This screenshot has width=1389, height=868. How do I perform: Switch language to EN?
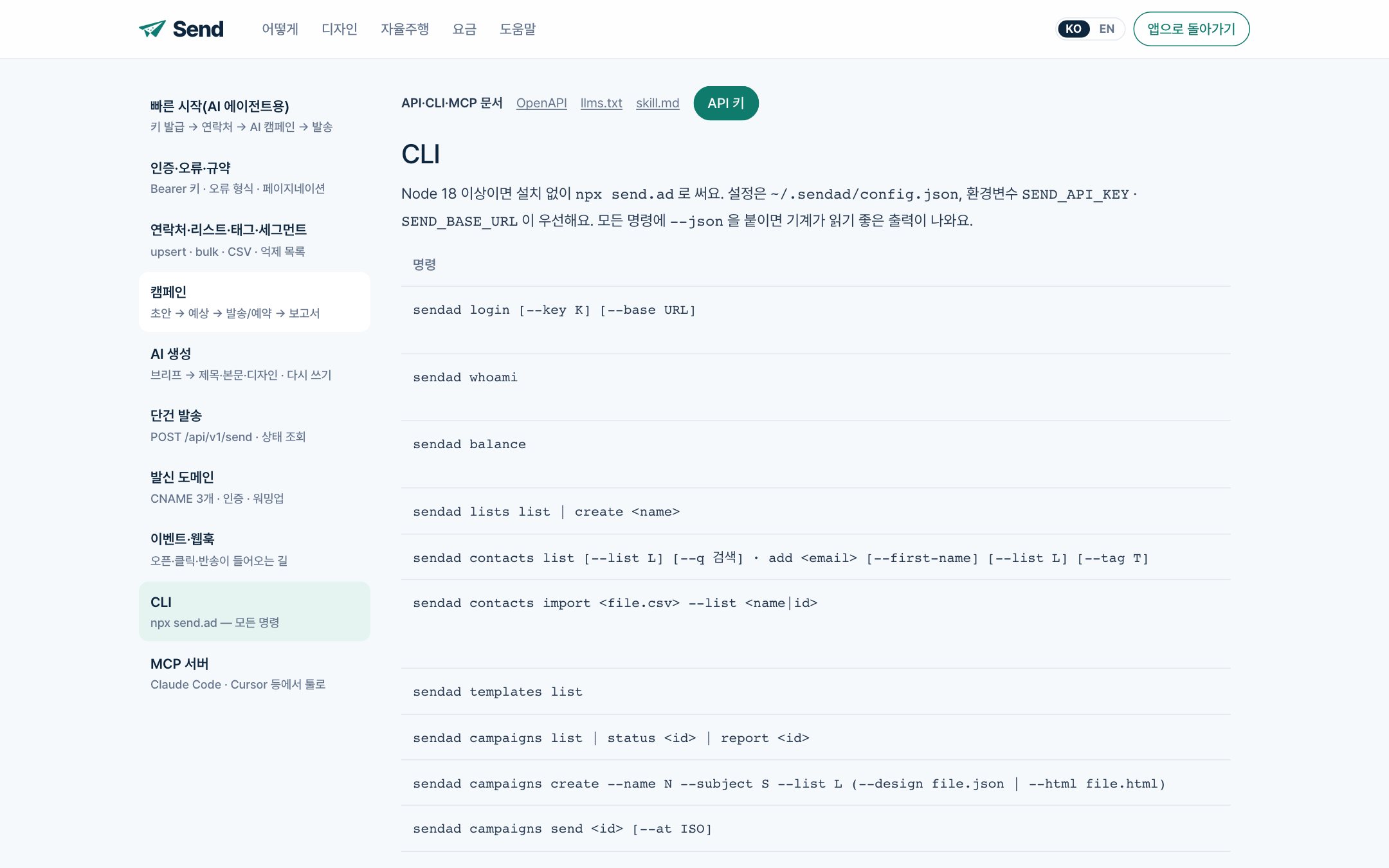coord(1107,29)
